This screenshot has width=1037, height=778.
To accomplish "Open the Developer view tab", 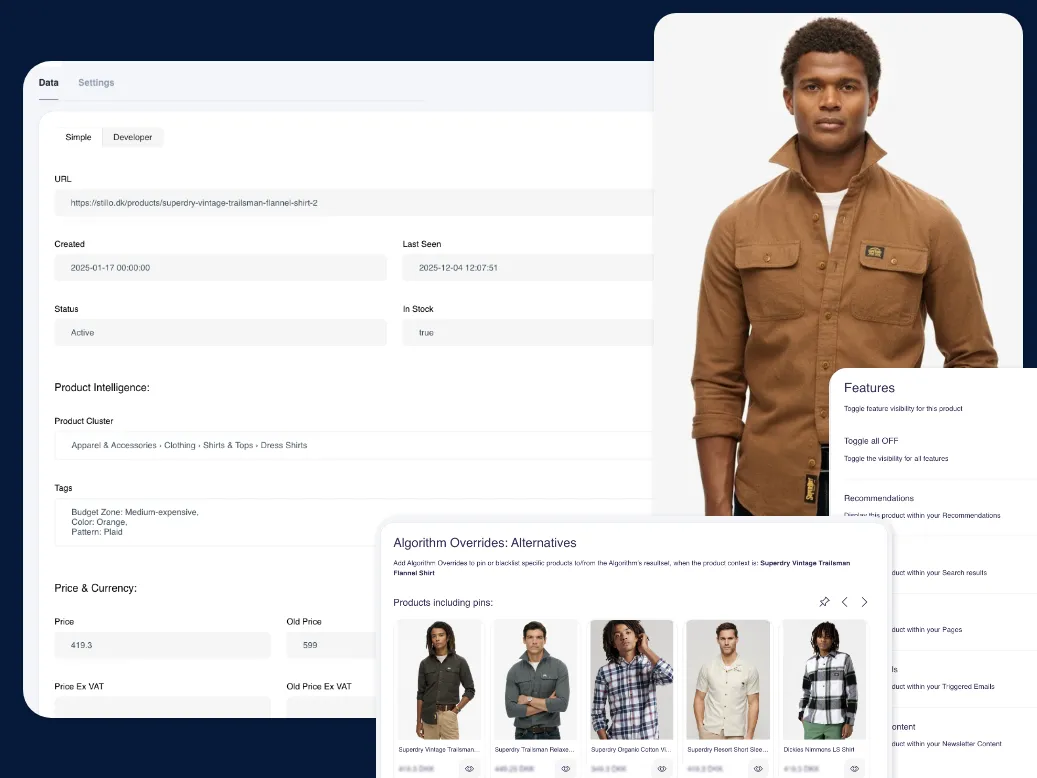I will click(132, 137).
